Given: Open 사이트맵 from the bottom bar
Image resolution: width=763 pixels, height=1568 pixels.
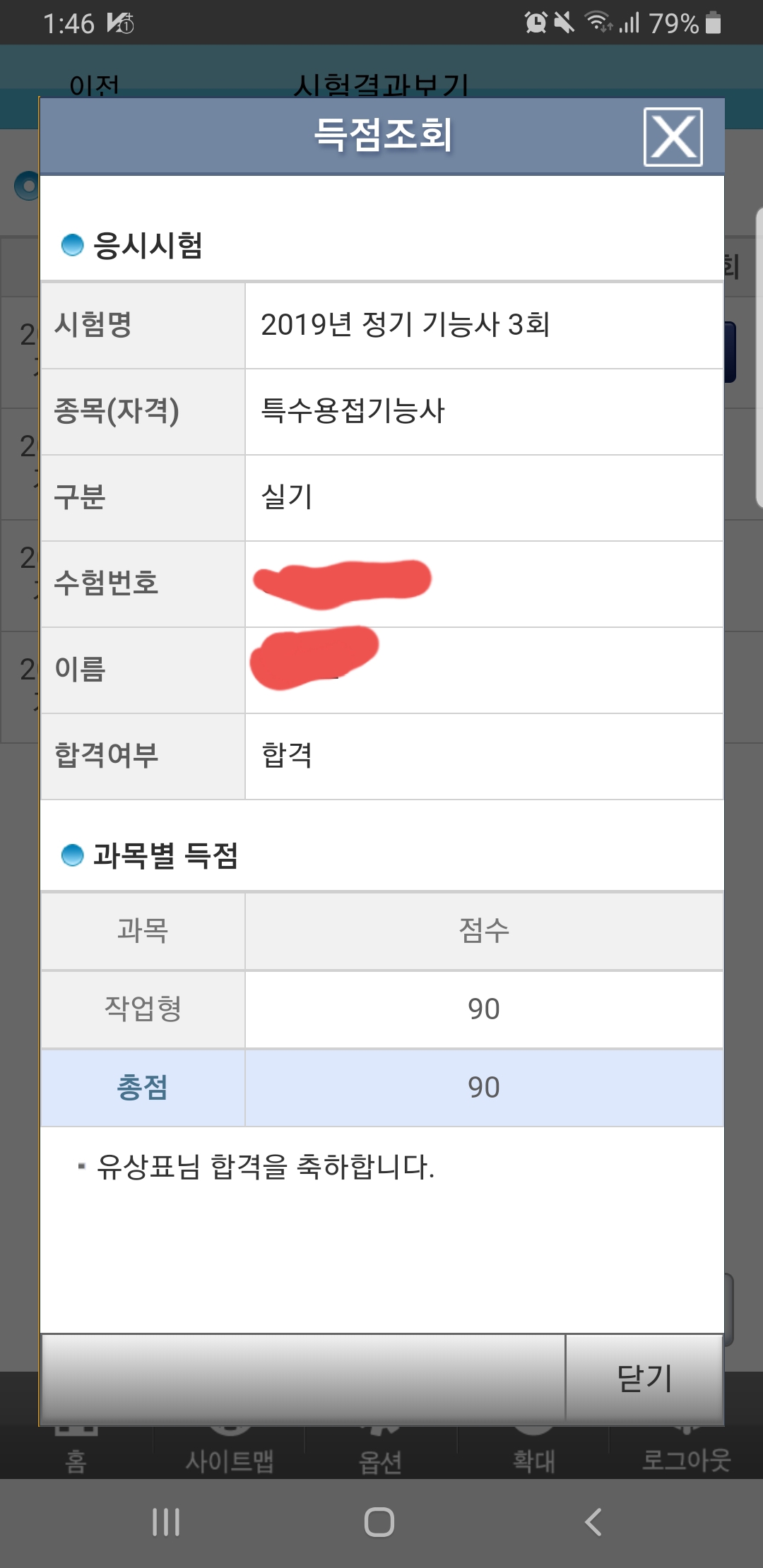Looking at the screenshot, I should pos(229,1458).
